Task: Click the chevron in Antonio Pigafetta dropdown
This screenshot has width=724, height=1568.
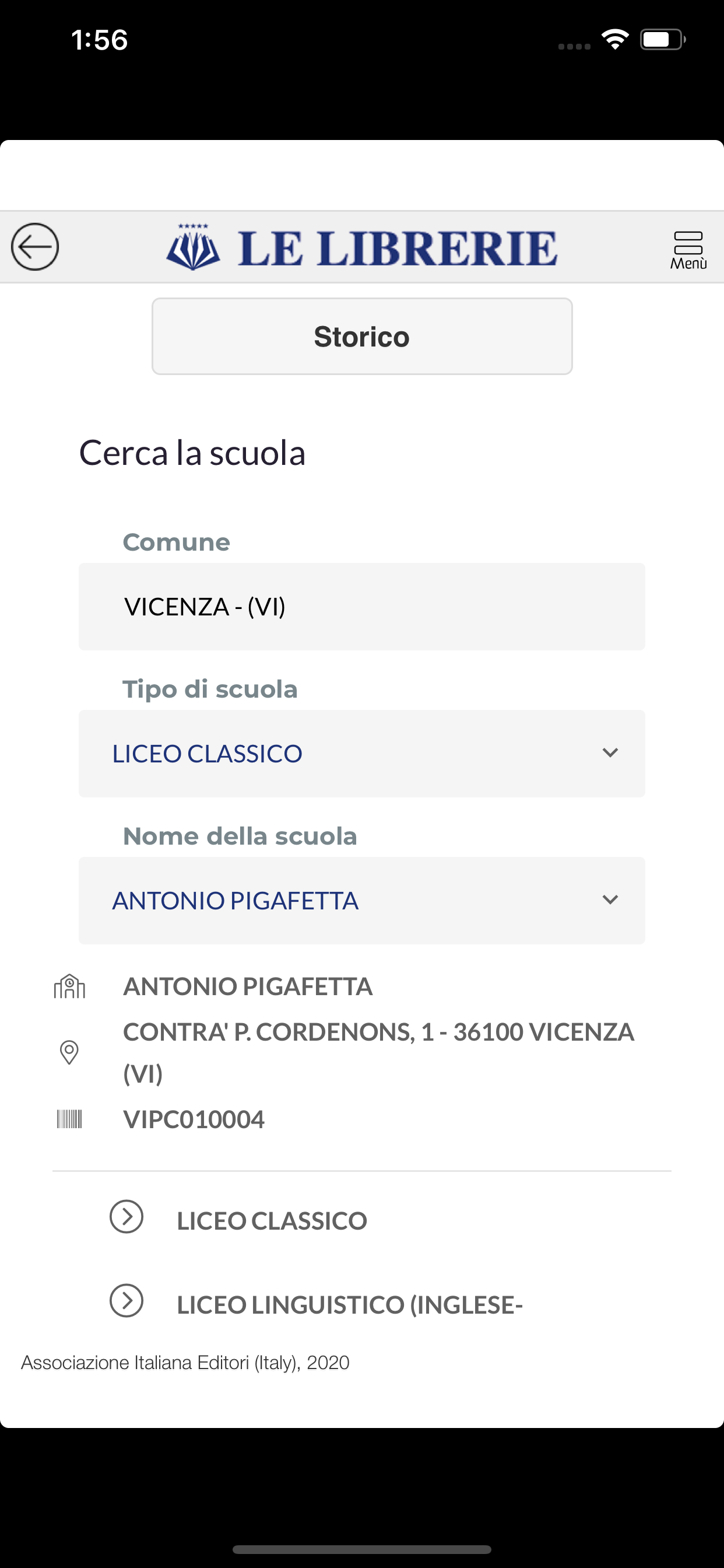Action: coord(610,900)
